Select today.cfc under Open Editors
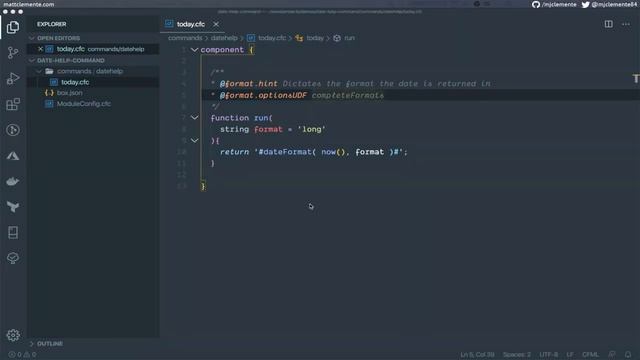This screenshot has width=640, height=360. click(x=93, y=49)
